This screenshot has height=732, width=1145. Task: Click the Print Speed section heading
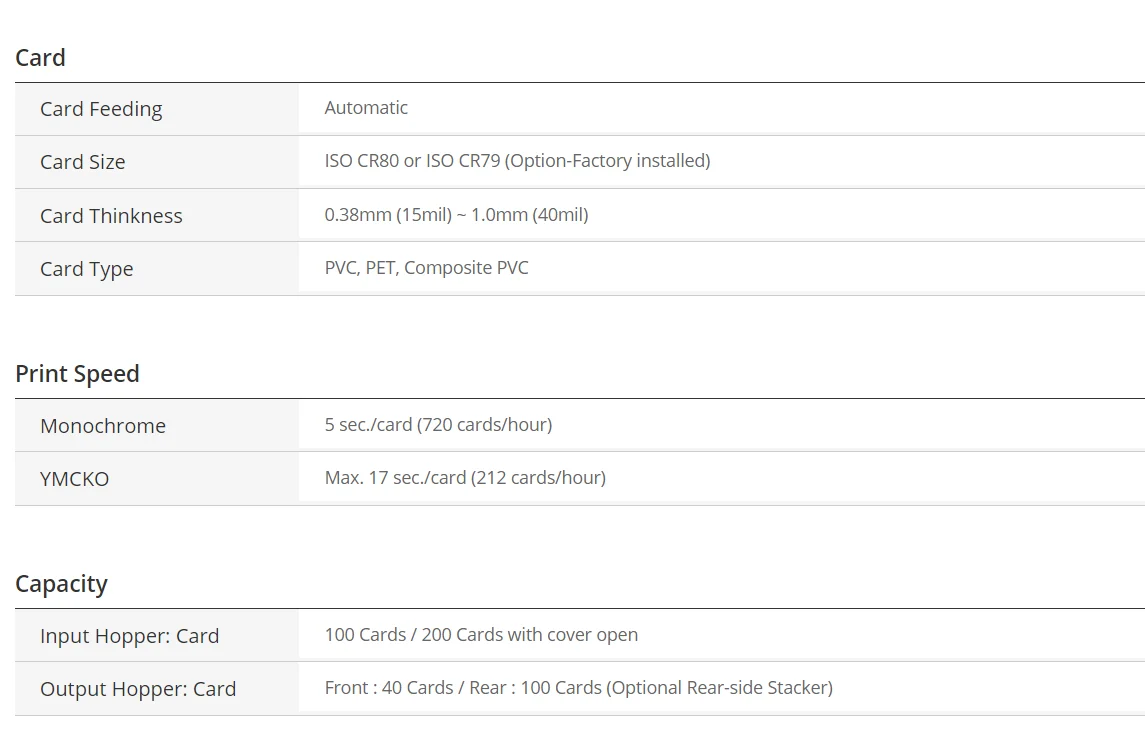pyautogui.click(x=77, y=374)
